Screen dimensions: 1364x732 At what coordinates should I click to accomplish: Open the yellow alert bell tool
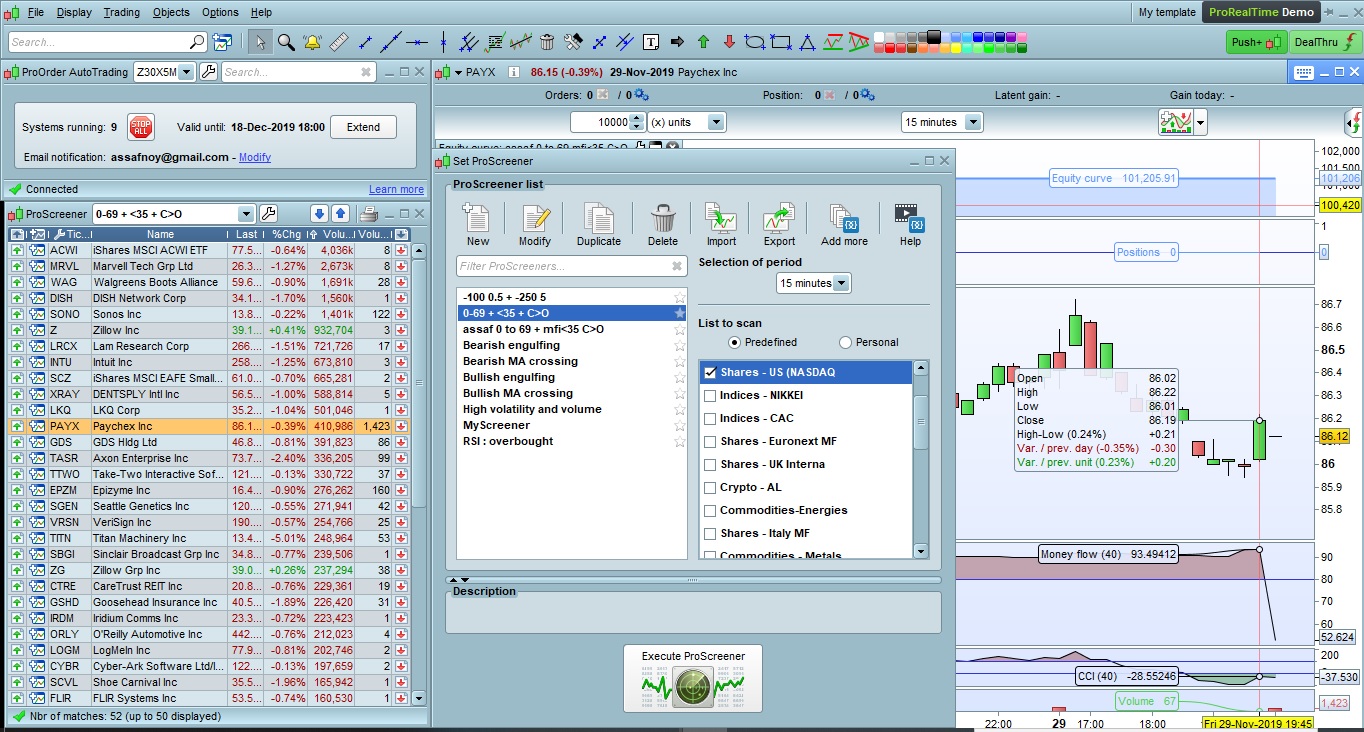[x=312, y=42]
